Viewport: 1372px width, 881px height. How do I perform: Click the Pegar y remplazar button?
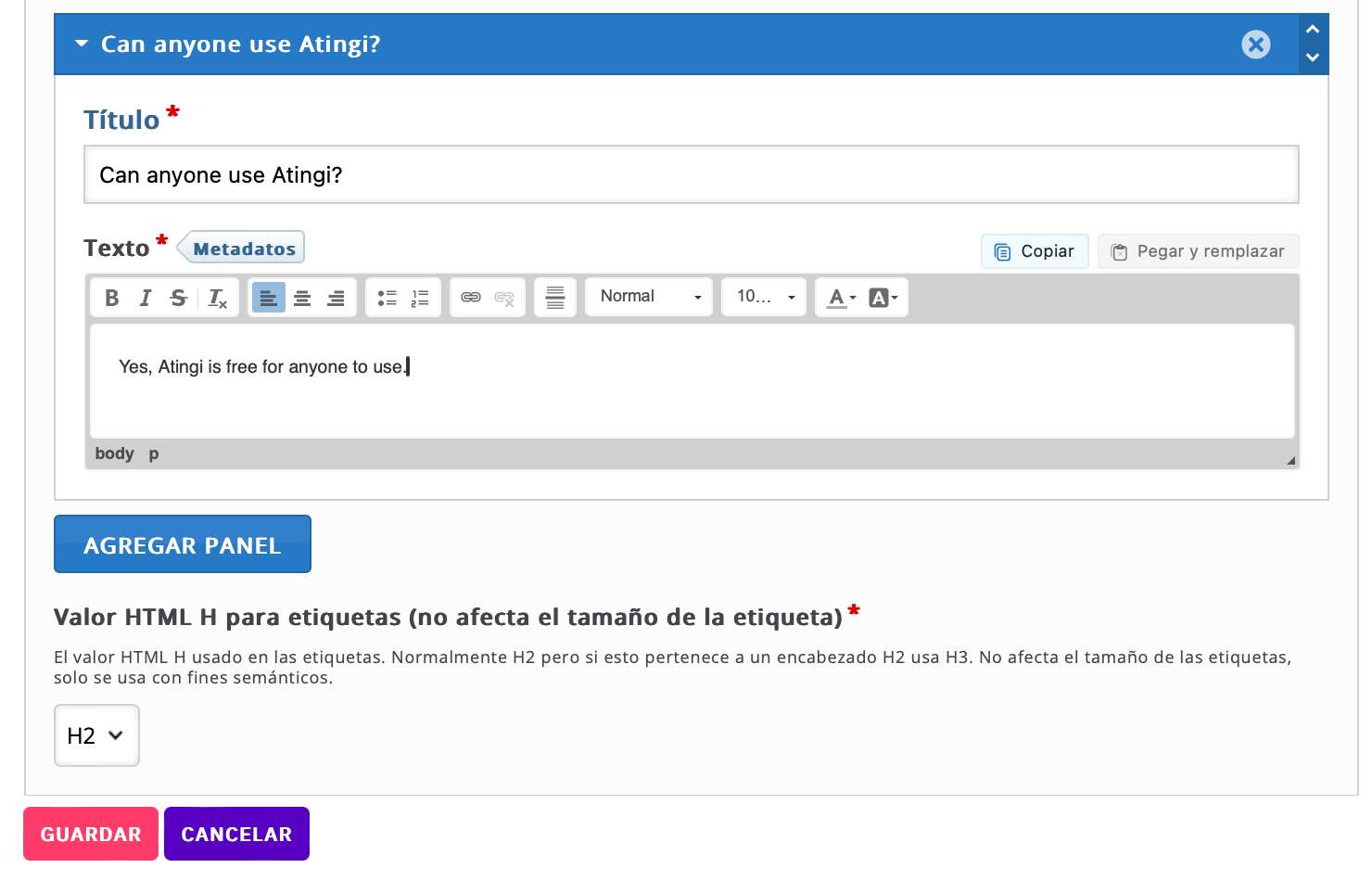pyautogui.click(x=1198, y=251)
